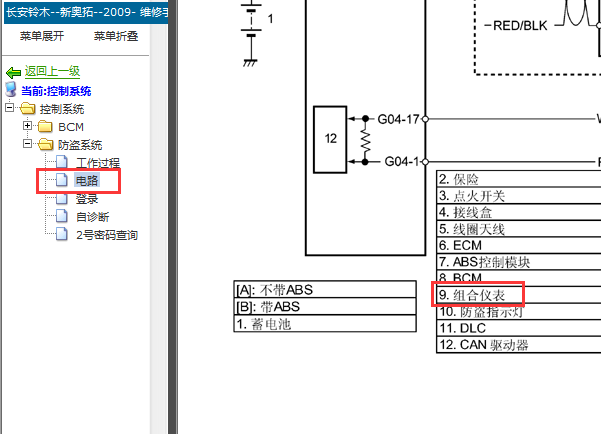Click 菜单展开 to expand the menu
The width and height of the screenshot is (601, 434).
42,36
